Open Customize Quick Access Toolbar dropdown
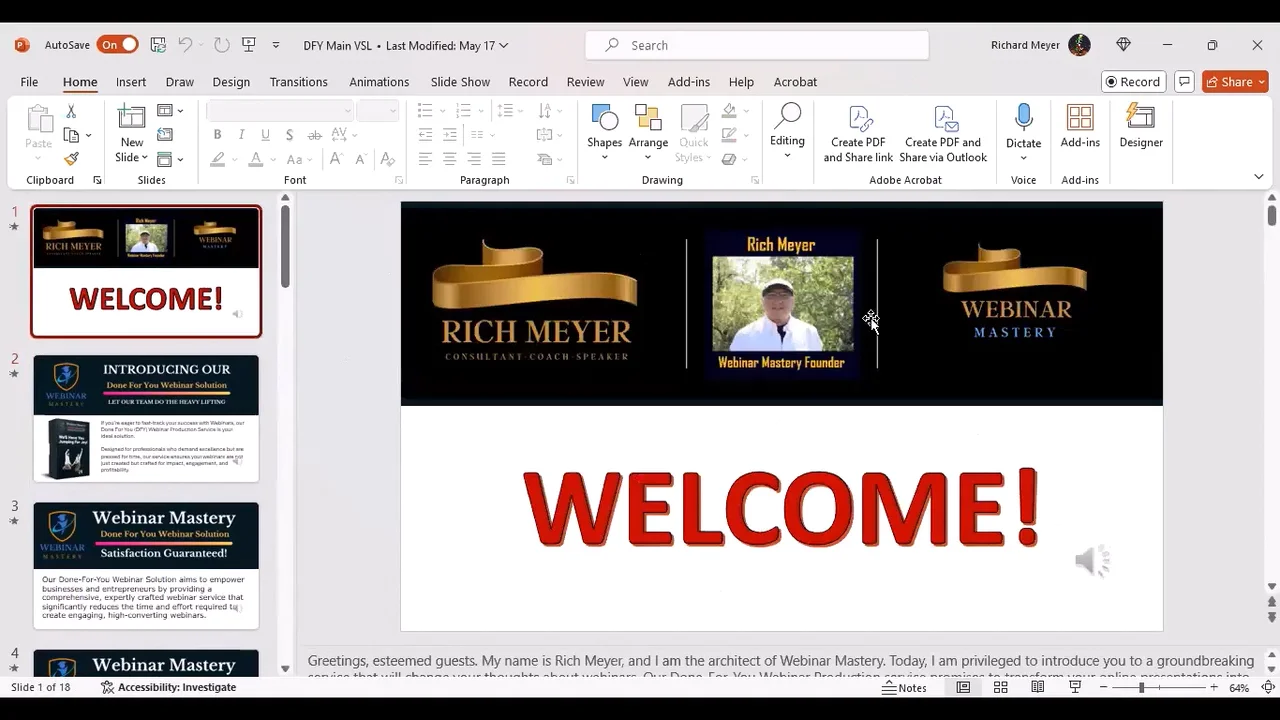This screenshot has height=720, width=1280. [276, 45]
